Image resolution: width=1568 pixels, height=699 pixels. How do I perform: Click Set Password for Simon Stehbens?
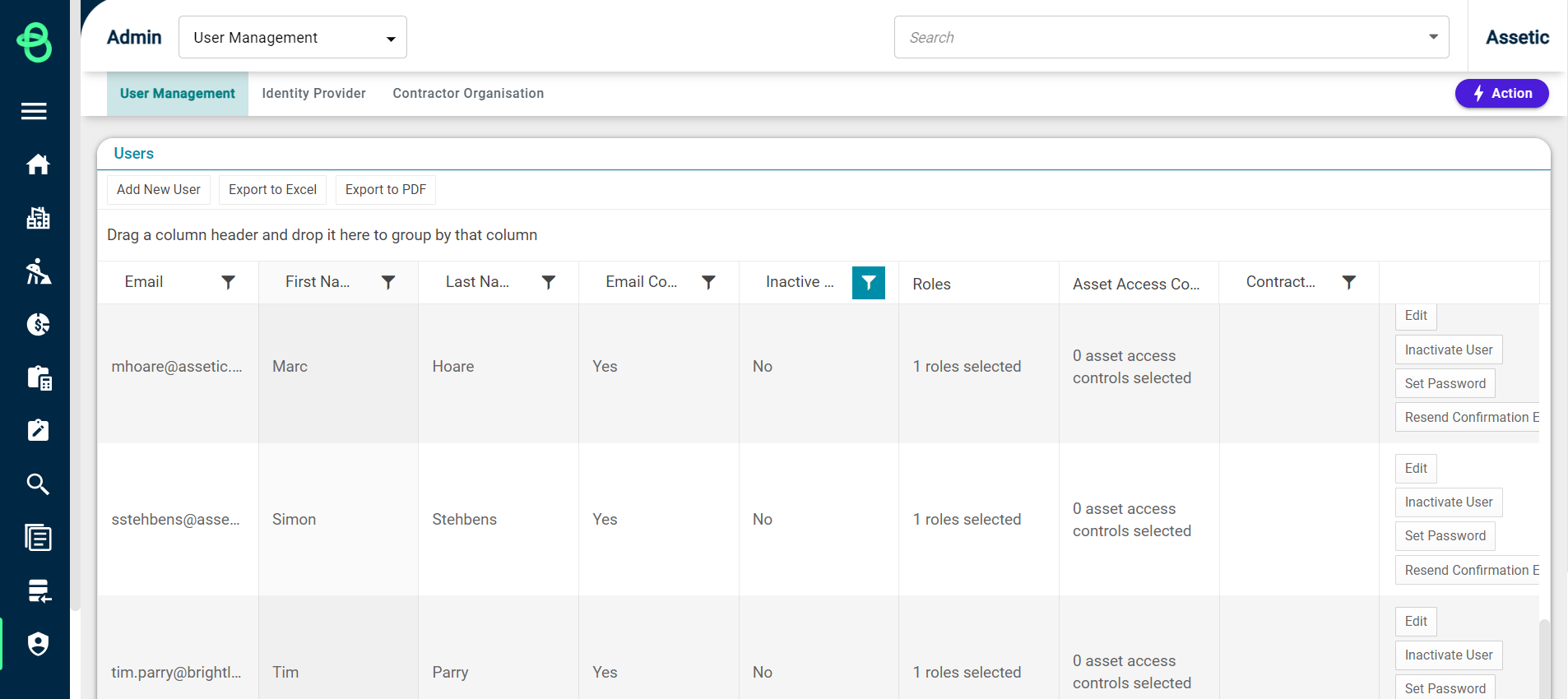pos(1445,536)
